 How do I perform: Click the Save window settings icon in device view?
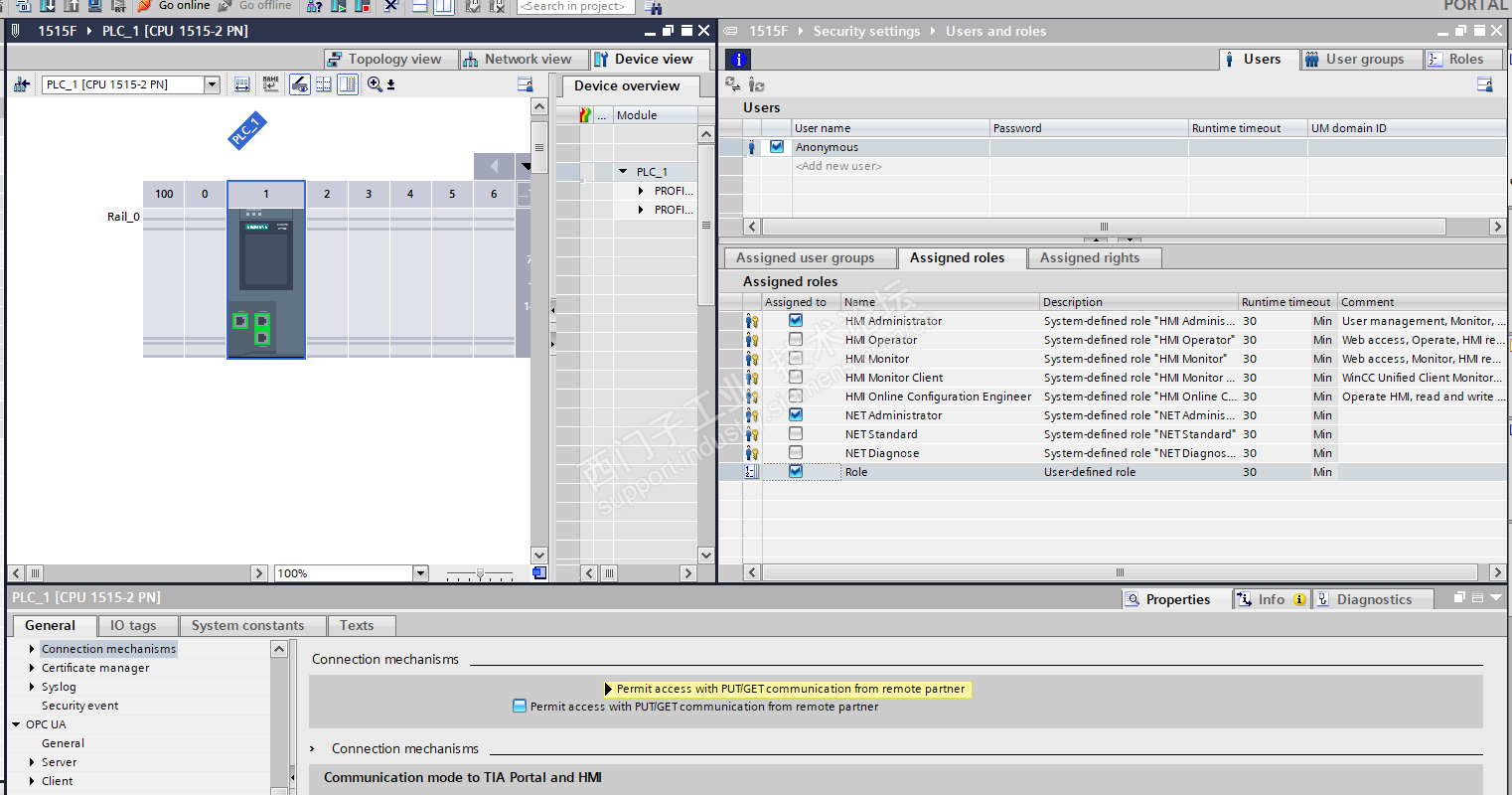(526, 84)
